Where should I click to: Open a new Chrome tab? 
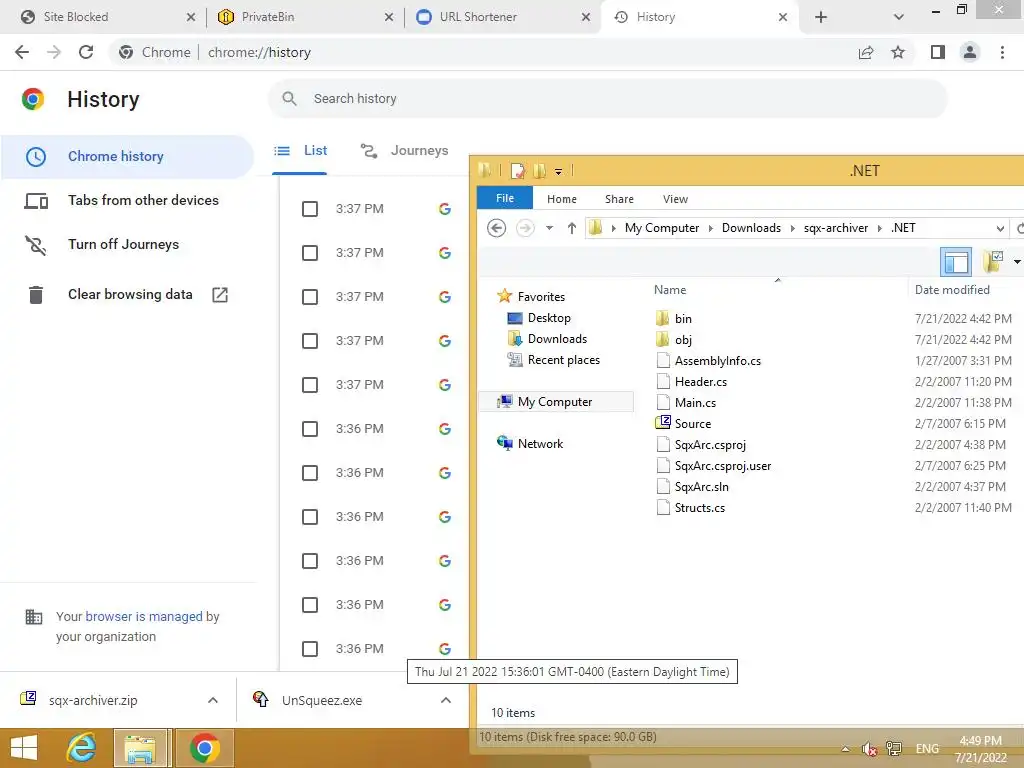[821, 17]
